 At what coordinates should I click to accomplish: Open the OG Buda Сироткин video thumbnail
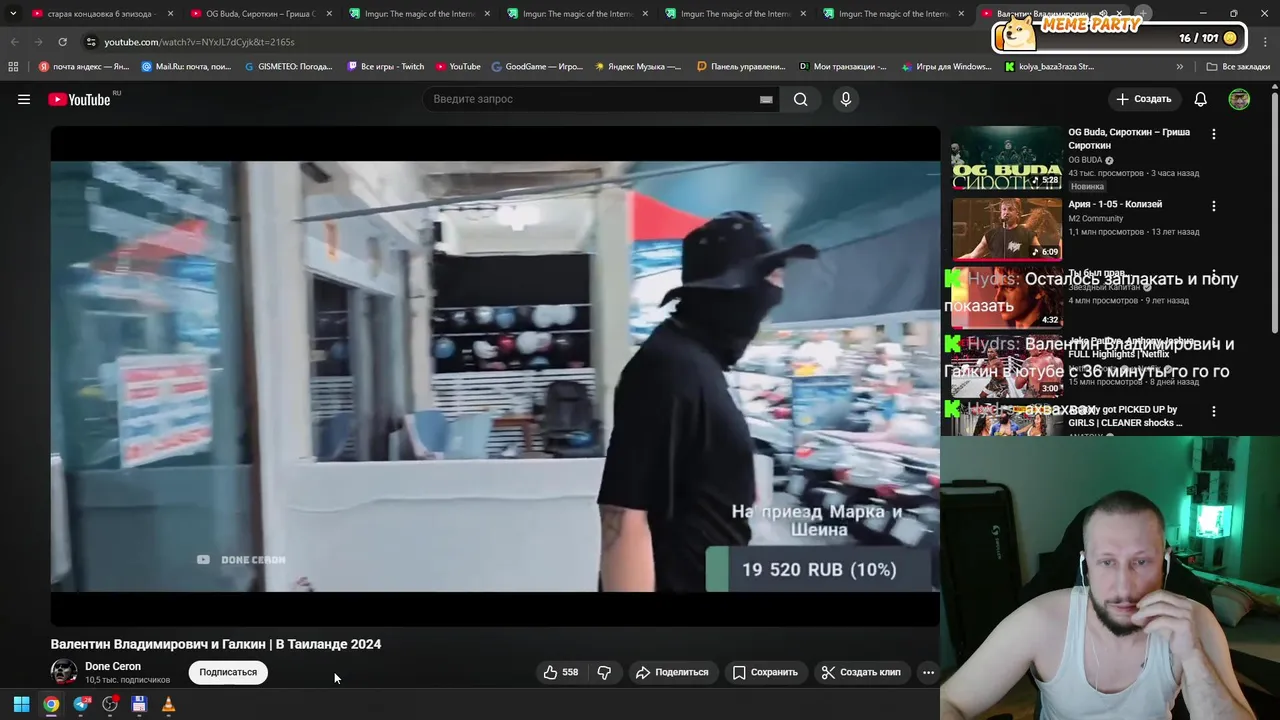(x=1006, y=159)
